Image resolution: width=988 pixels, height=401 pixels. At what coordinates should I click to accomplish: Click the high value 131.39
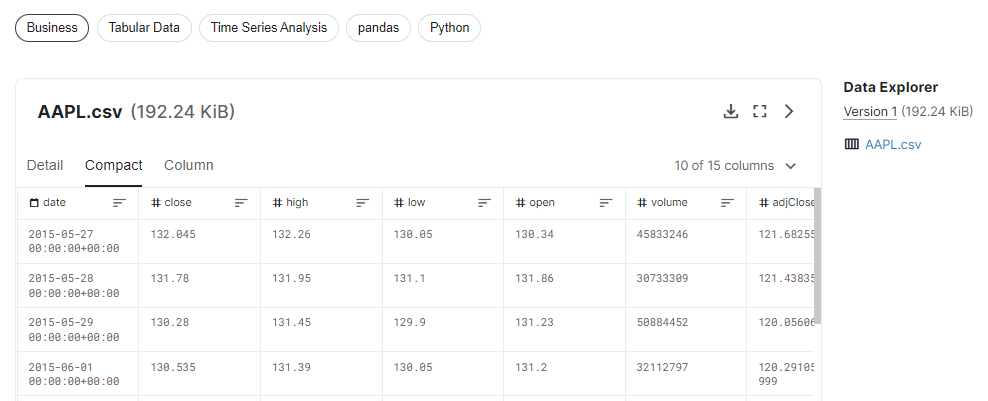pyautogui.click(x=291, y=367)
